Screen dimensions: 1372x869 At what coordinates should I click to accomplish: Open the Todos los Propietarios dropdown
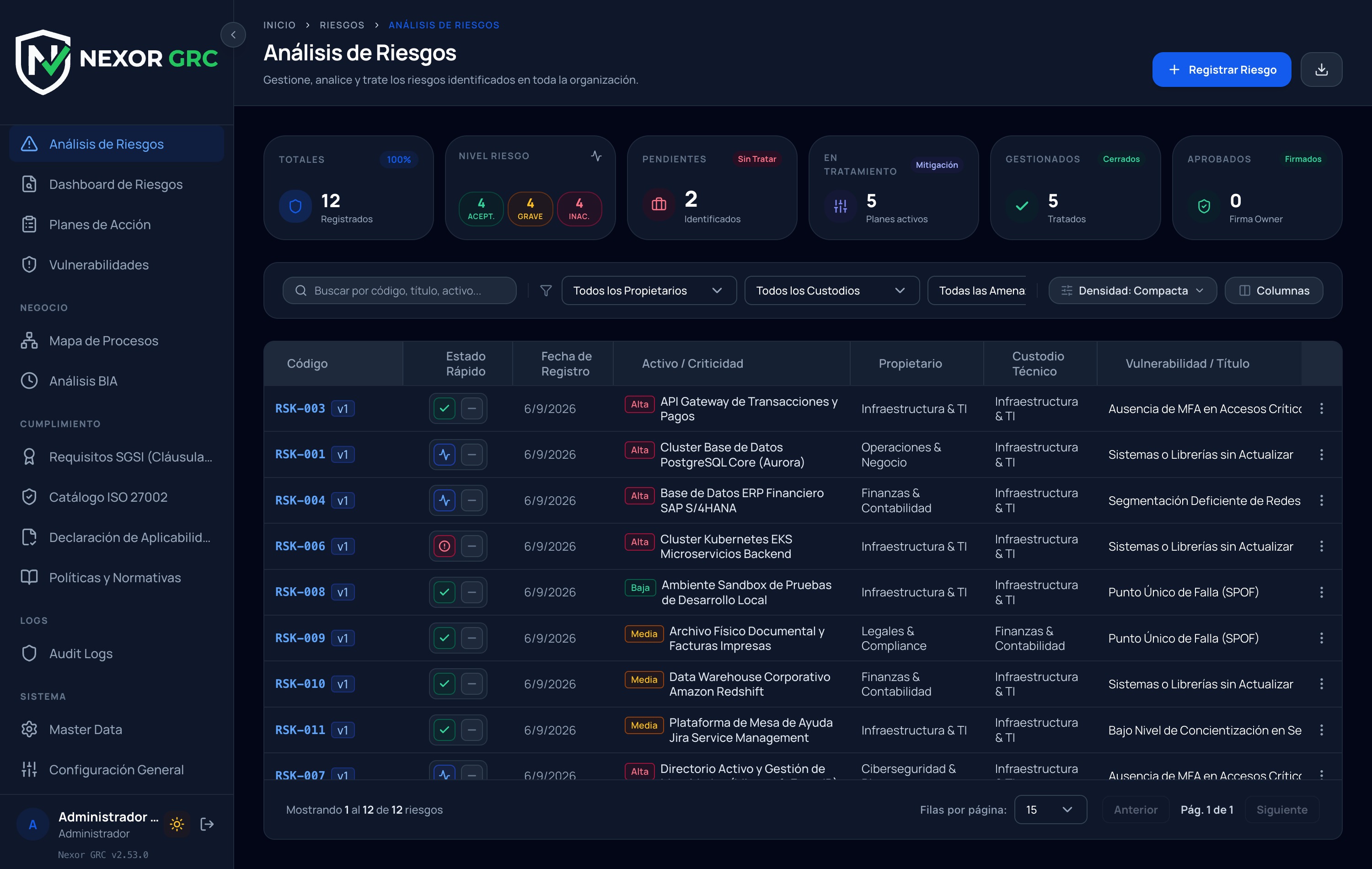pyautogui.click(x=649, y=290)
